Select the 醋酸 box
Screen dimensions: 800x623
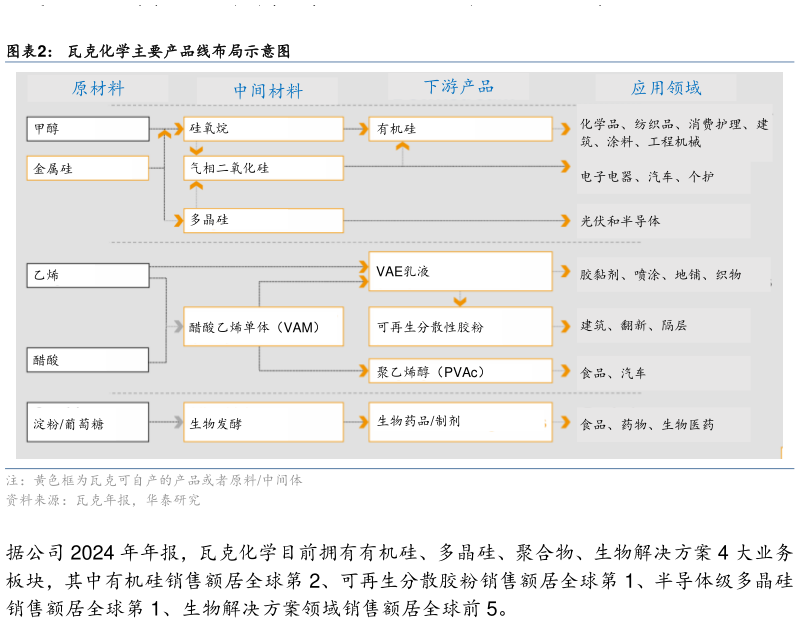pyautogui.click(x=88, y=360)
